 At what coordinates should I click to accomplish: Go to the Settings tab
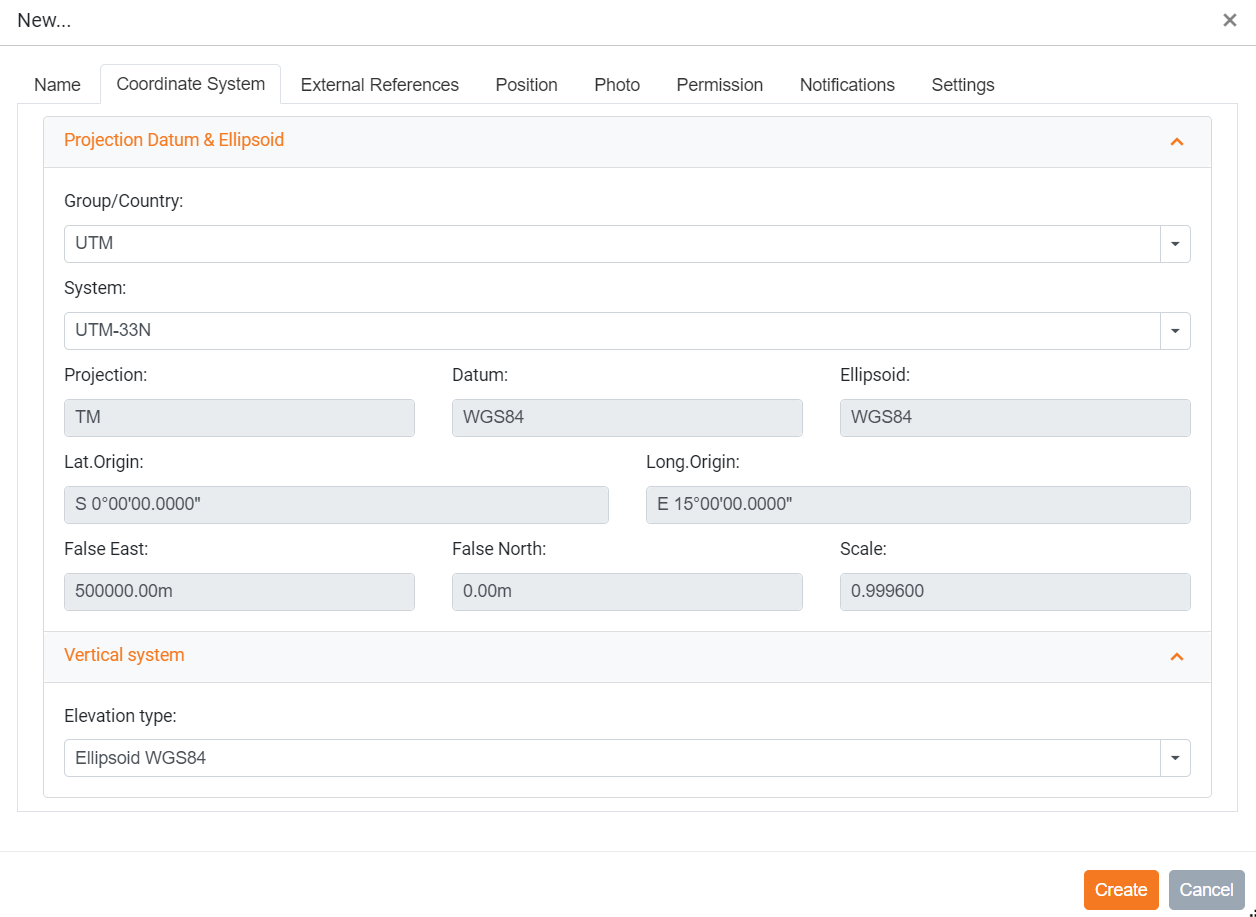coord(962,85)
